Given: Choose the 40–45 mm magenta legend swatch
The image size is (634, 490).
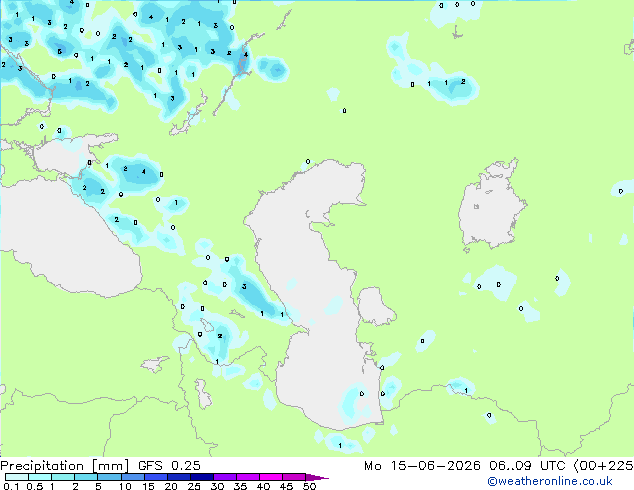Looking at the screenshot, I should [271, 477].
